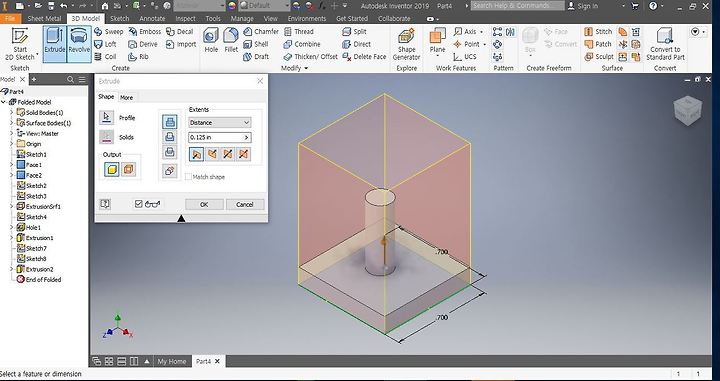This screenshot has height=381, width=720.
Task: Expand Surface Bodies(1) node
Action: click(11, 123)
